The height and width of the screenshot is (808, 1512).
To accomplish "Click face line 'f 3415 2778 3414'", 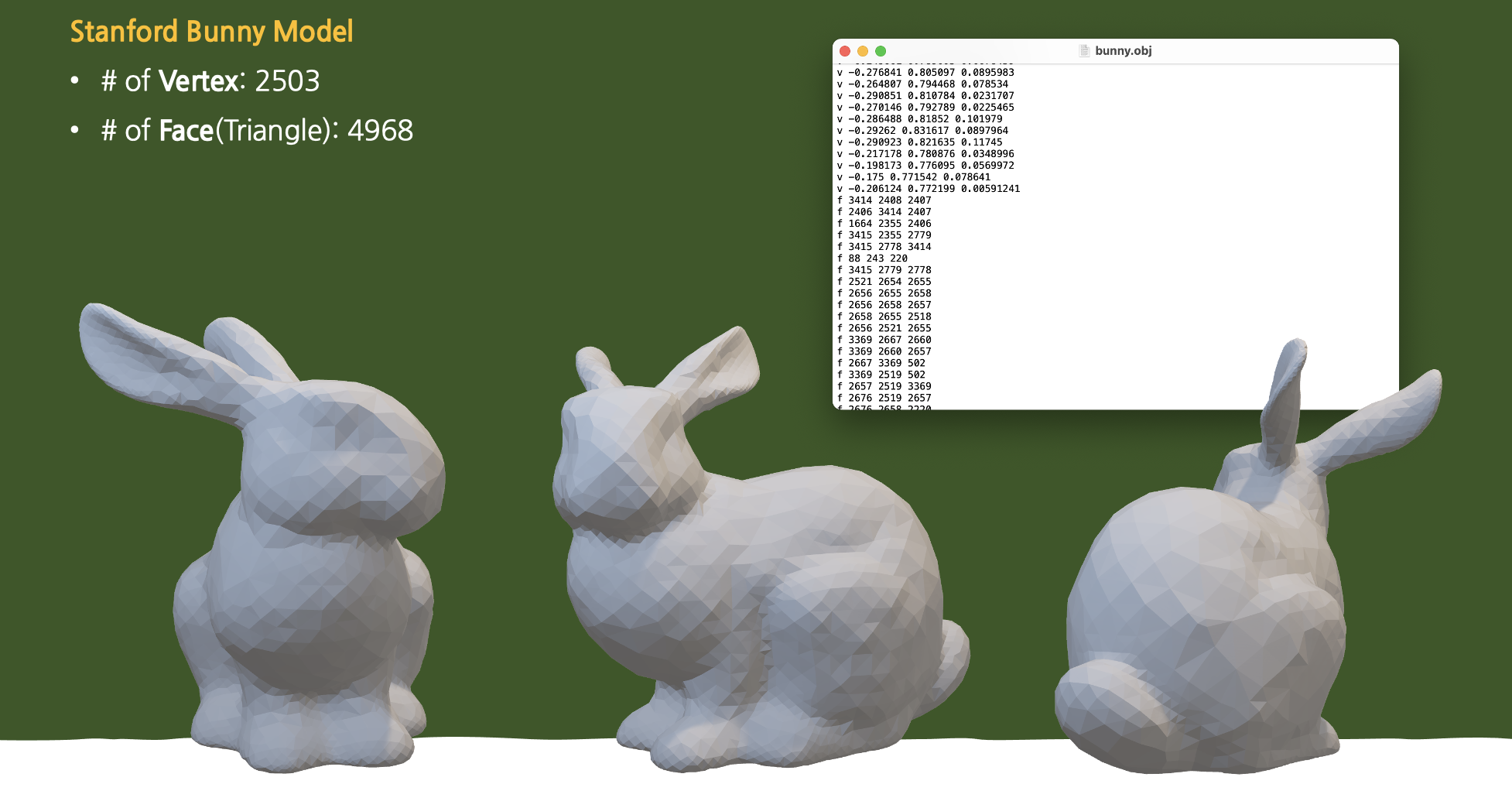I will 884,247.
